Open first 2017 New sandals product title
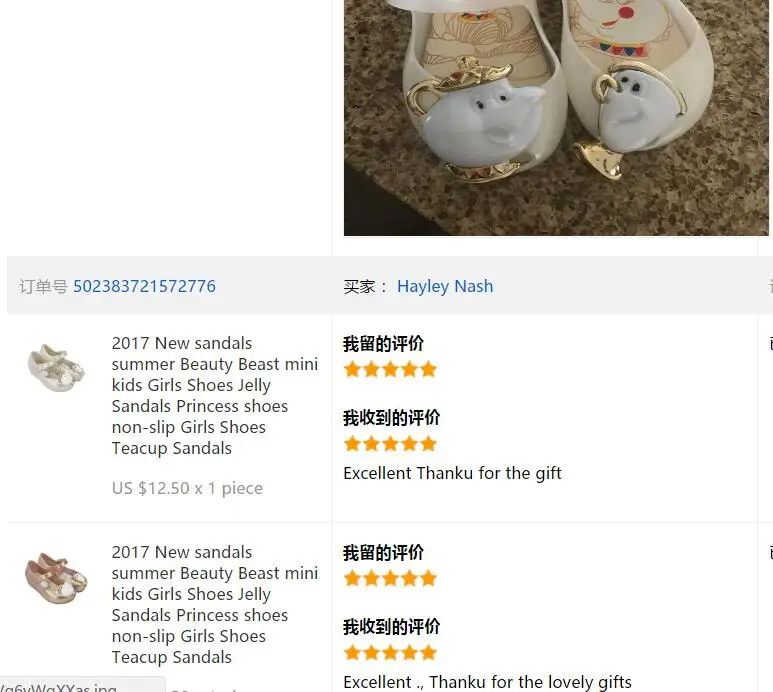This screenshot has width=773, height=692. coord(214,395)
